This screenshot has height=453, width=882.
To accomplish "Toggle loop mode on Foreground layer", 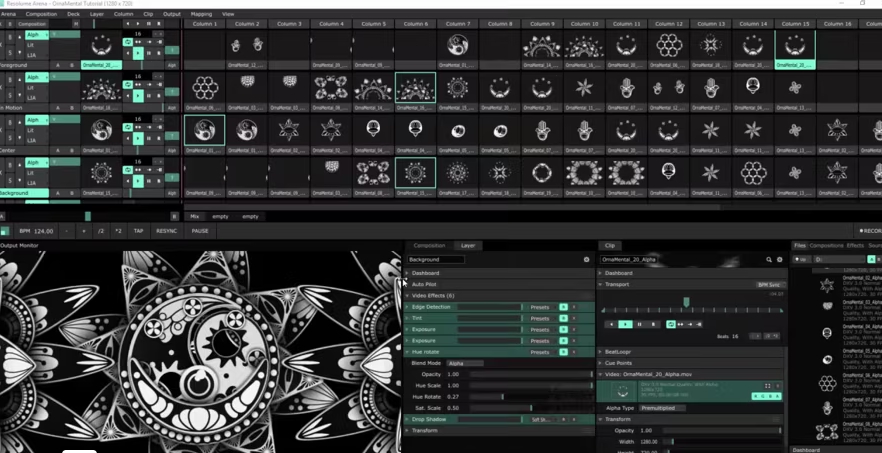I will pyautogui.click(x=127, y=42).
